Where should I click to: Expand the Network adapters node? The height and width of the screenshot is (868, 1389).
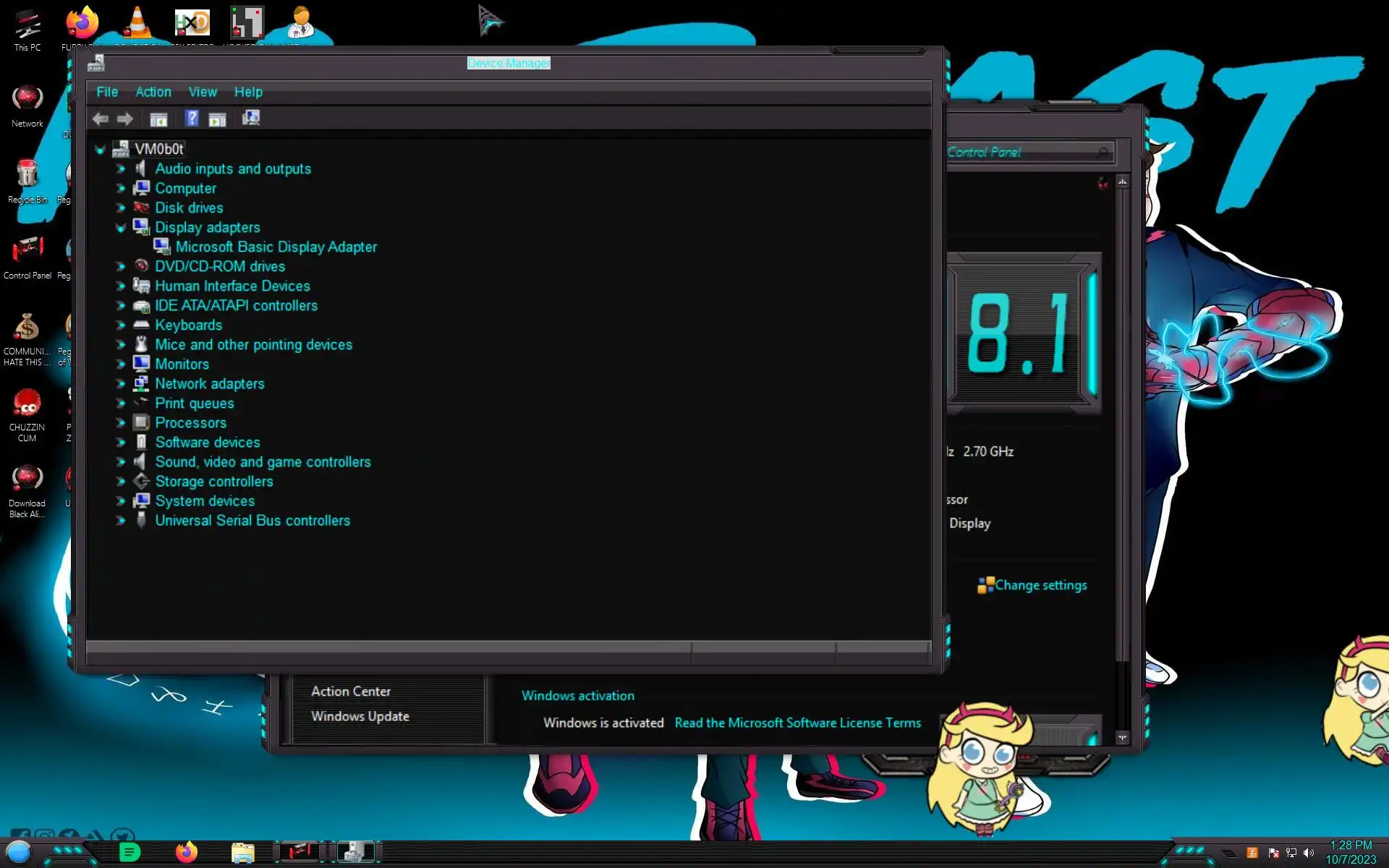click(121, 384)
